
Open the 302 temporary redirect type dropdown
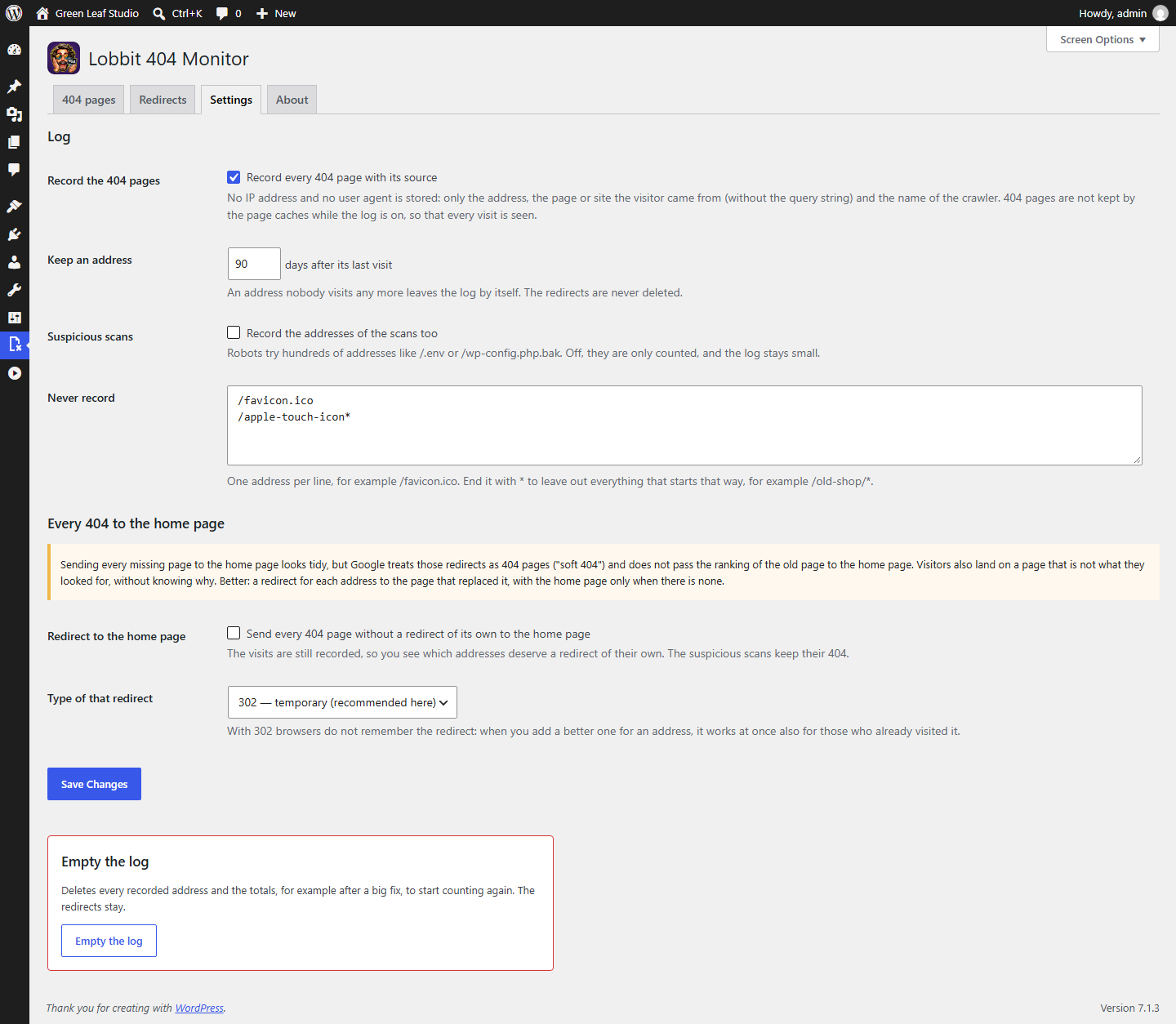(x=342, y=702)
